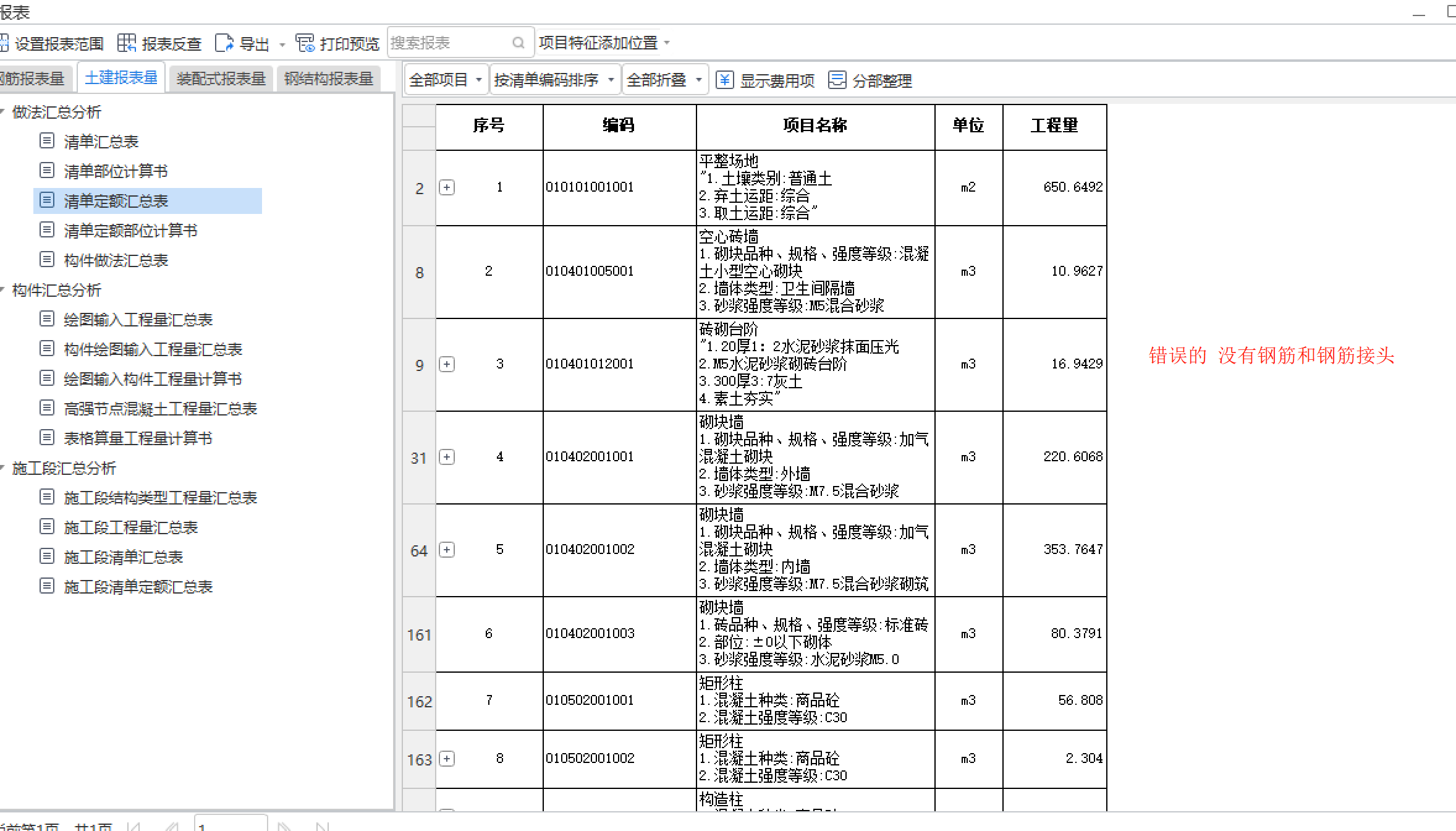The width and height of the screenshot is (1456, 831).
Task: Click the 导出 export icon
Action: 224,43
